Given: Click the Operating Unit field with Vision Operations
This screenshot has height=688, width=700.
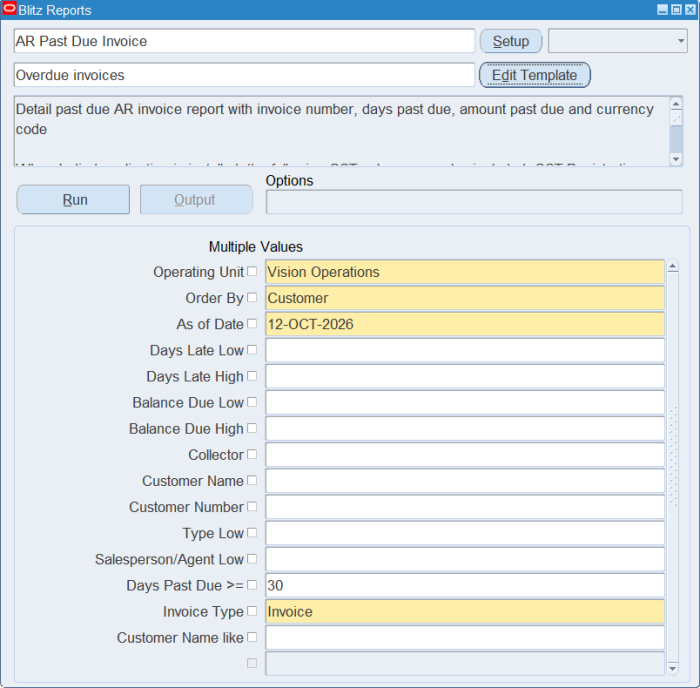Looking at the screenshot, I should click(x=465, y=272).
